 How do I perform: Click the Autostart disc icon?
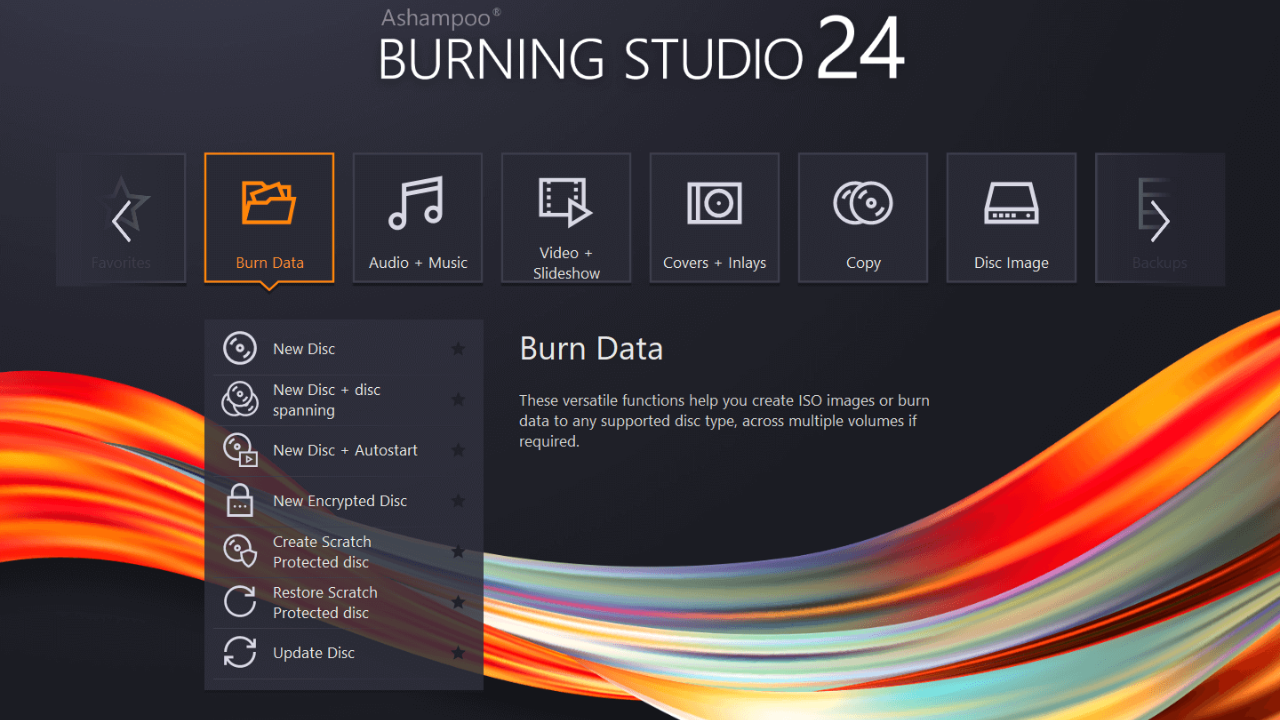[x=240, y=450]
